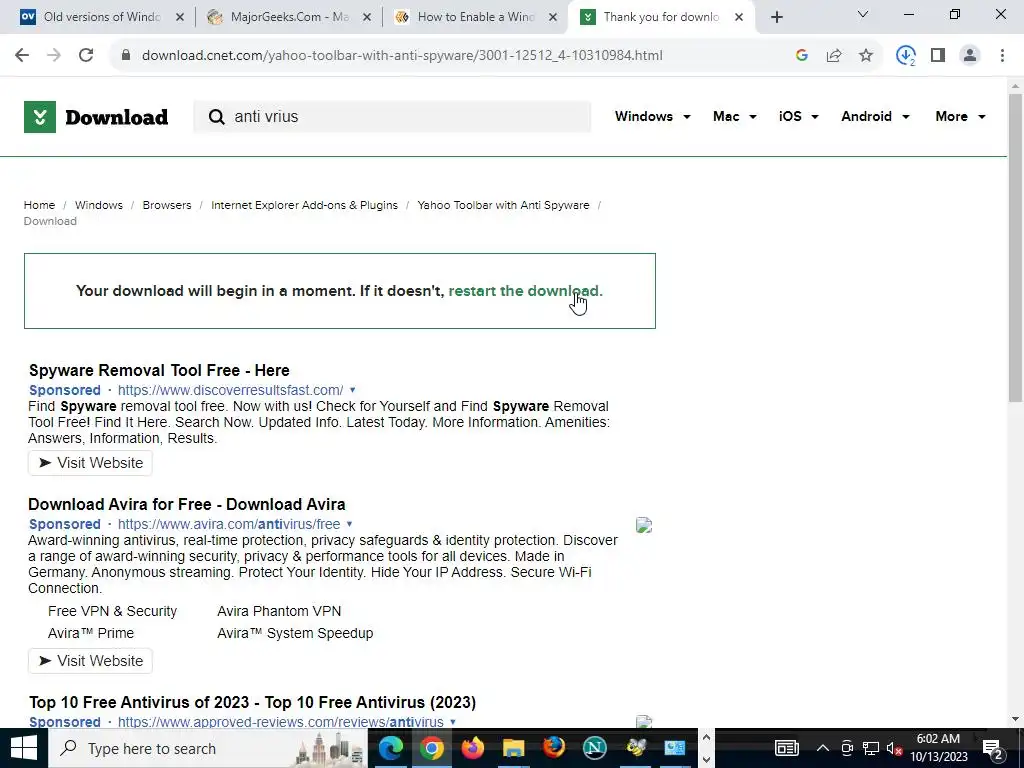Open the Chrome downloads icon
Screen dimensions: 1024x768
[906, 56]
